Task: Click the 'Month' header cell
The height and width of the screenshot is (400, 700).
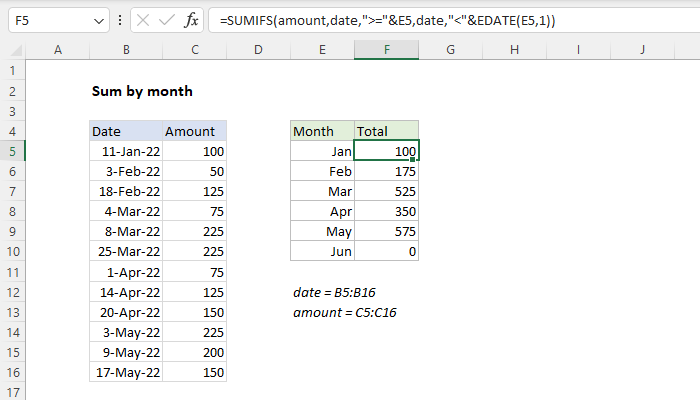Action: (322, 131)
